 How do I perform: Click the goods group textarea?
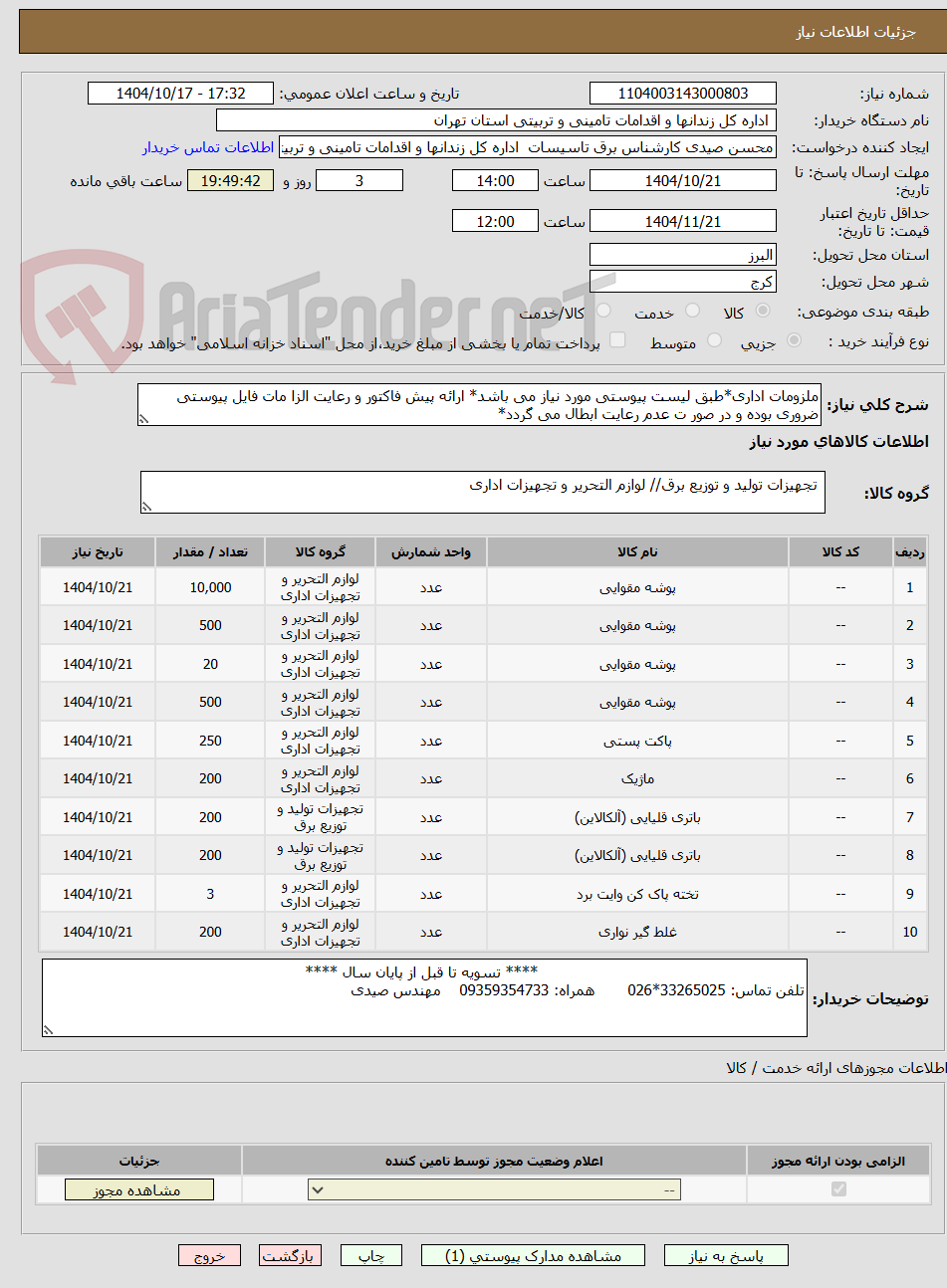point(483,492)
